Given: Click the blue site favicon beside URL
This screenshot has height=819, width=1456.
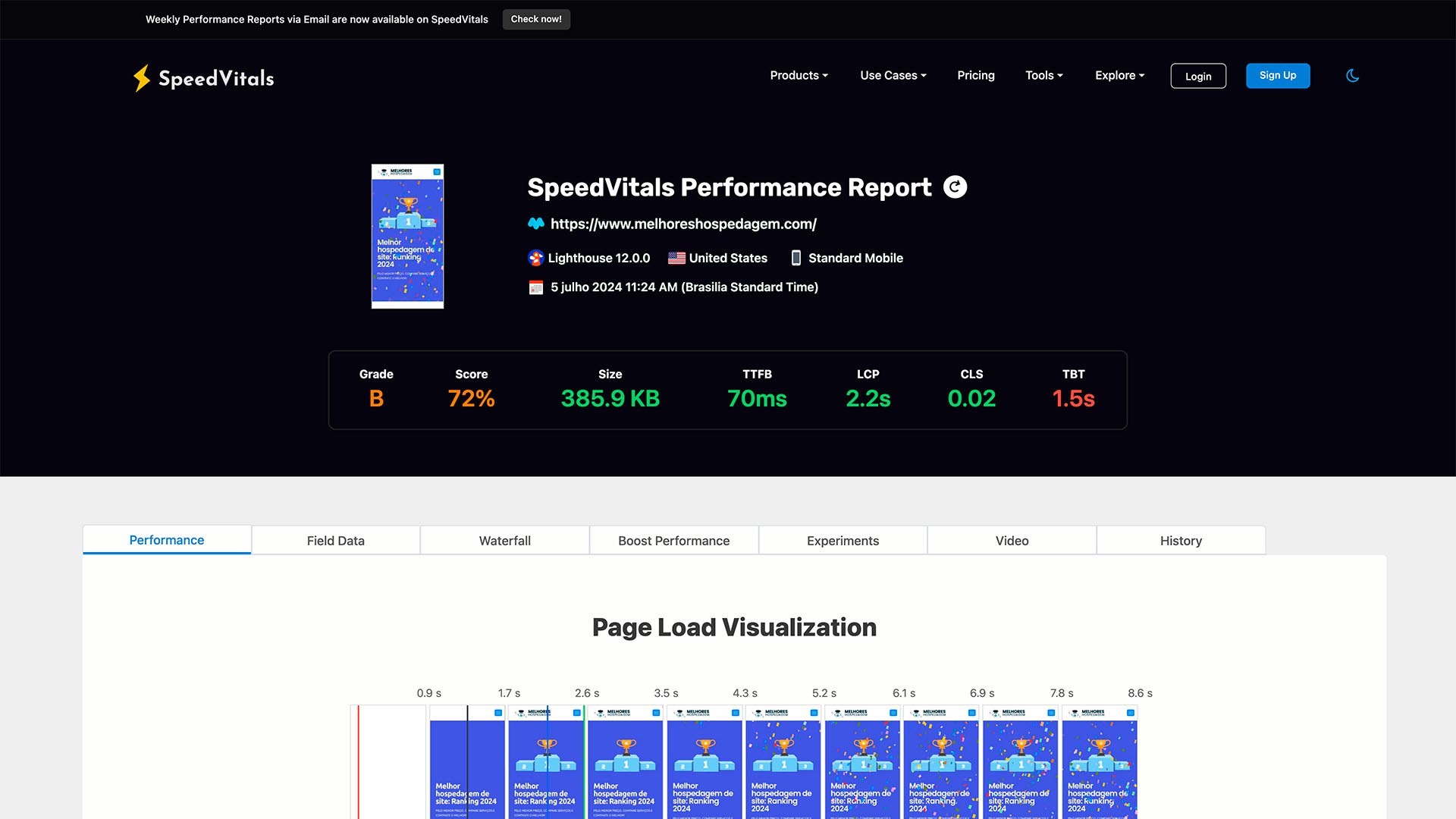Looking at the screenshot, I should pyautogui.click(x=536, y=224).
